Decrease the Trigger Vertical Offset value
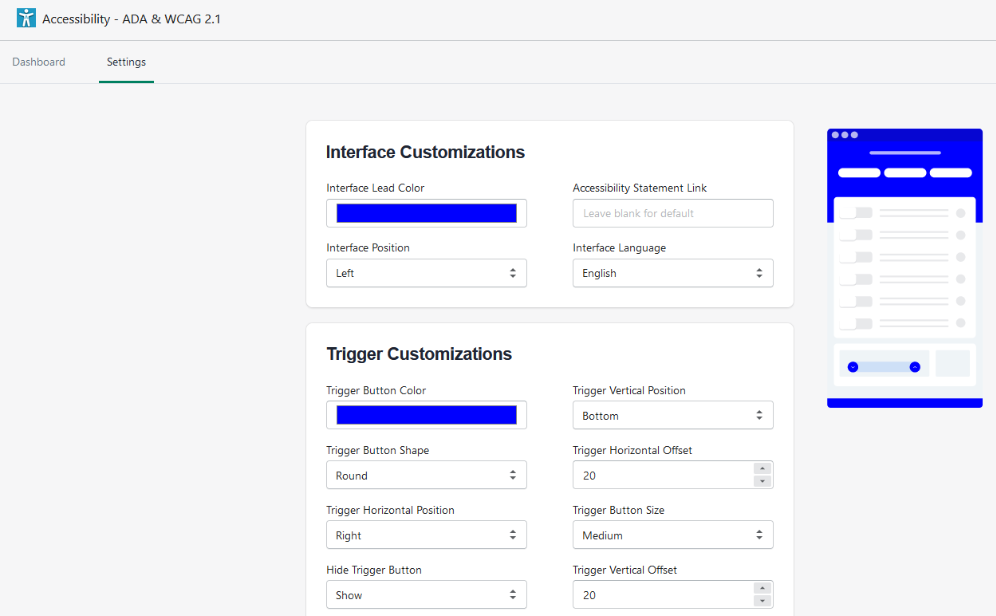 pyautogui.click(x=762, y=601)
